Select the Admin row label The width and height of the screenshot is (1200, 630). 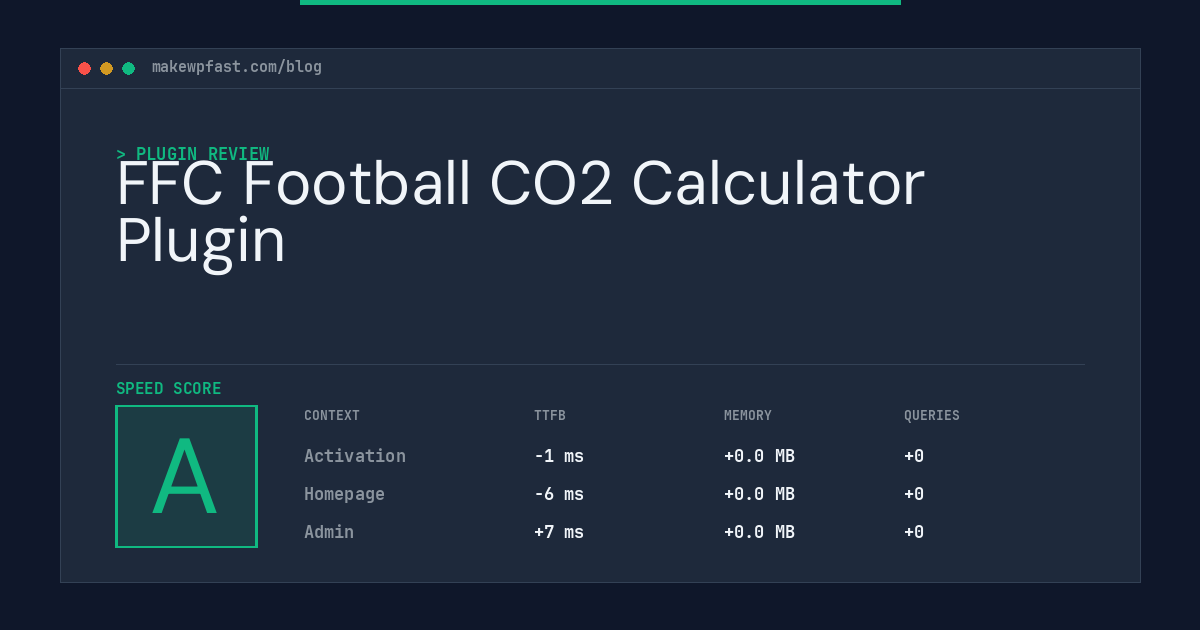tap(329, 532)
